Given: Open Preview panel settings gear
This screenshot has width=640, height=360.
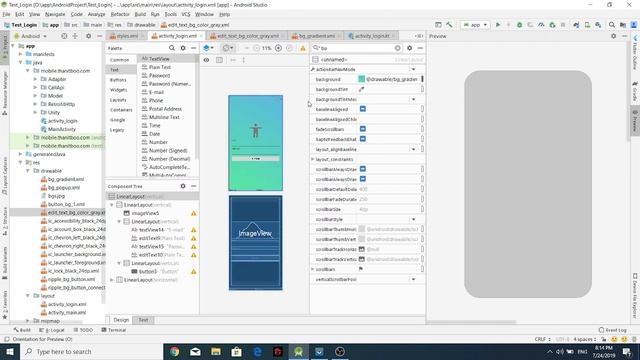Looking at the screenshot, I should (x=613, y=36).
